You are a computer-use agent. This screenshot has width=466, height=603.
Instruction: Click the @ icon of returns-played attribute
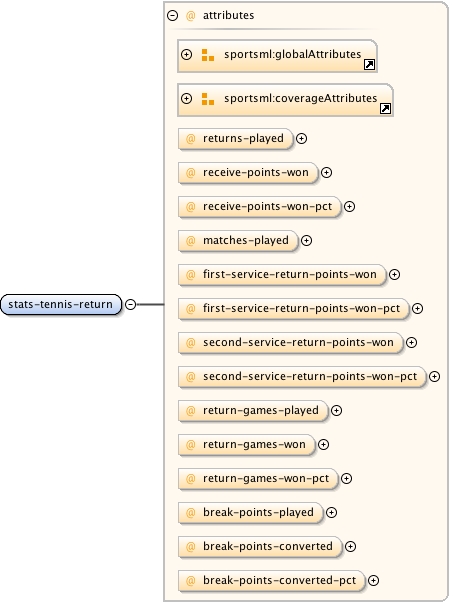pos(190,138)
